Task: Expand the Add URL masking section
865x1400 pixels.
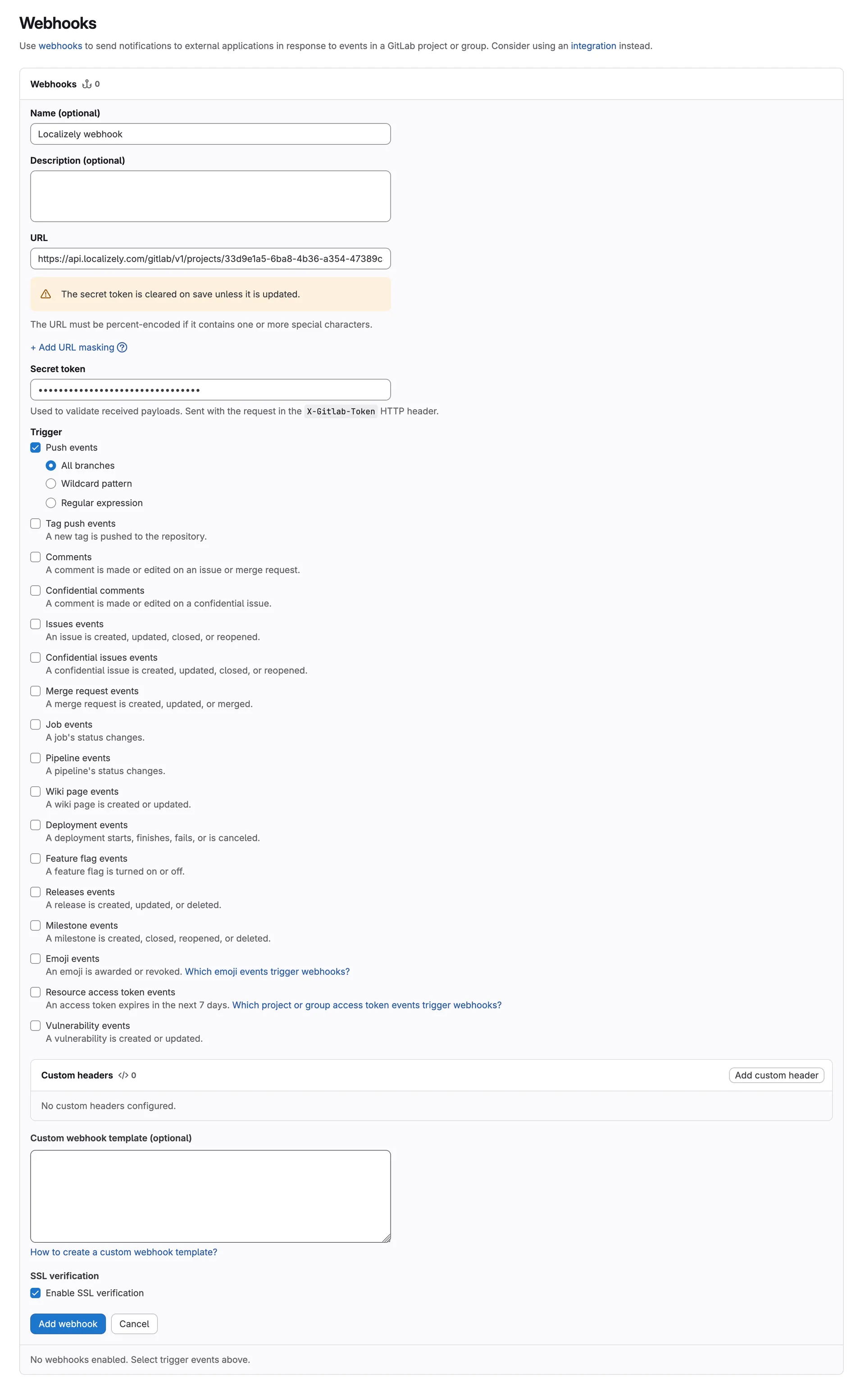Action: click(x=72, y=347)
